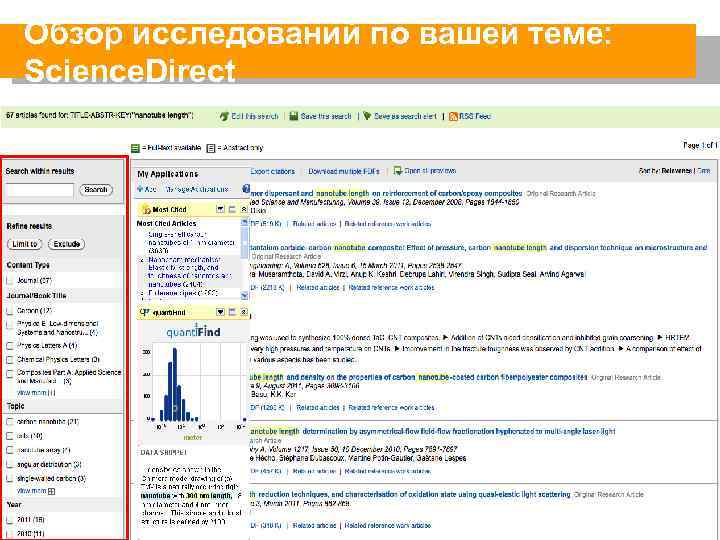Viewport: 720px width, 540px height.
Task: Click the Limit to button
Action: (x=25, y=244)
